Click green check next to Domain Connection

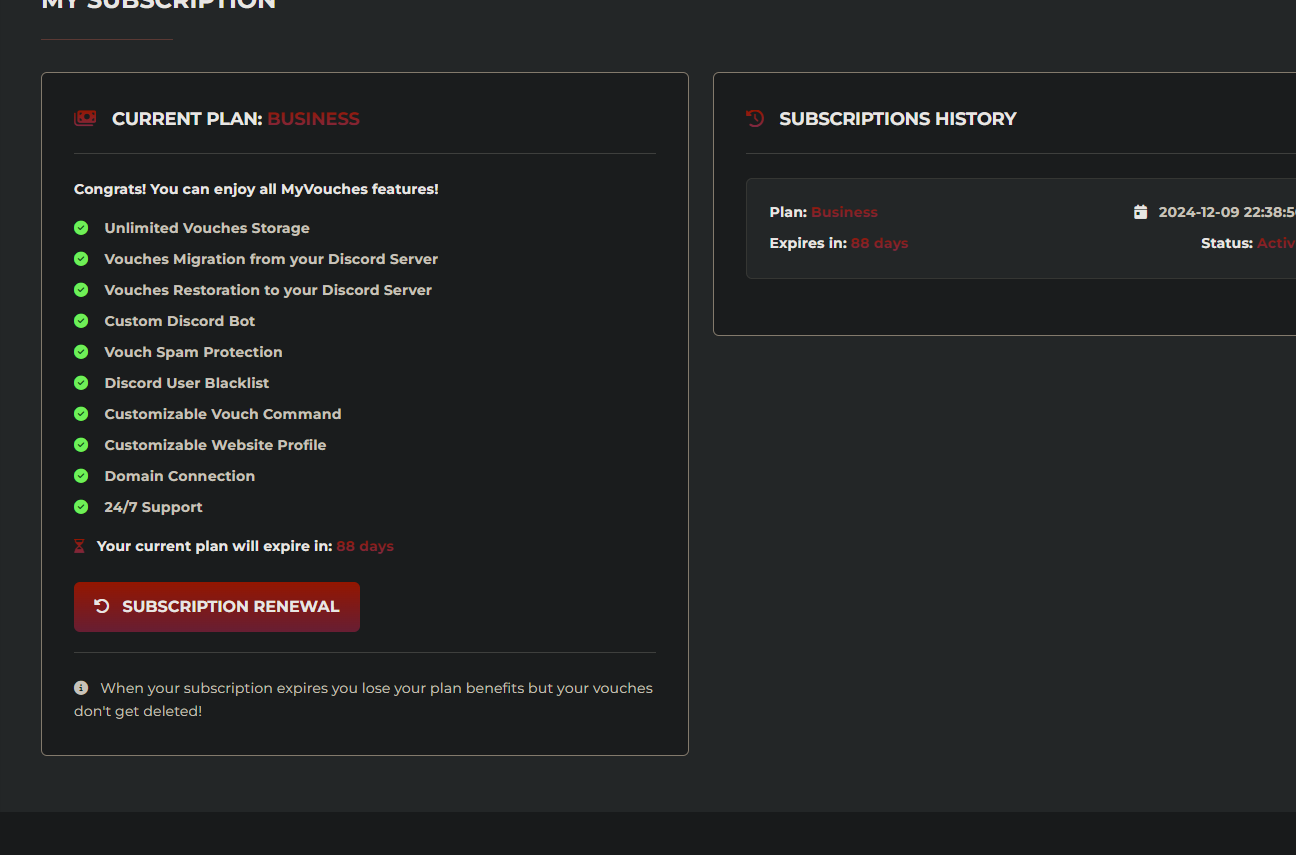click(81, 476)
